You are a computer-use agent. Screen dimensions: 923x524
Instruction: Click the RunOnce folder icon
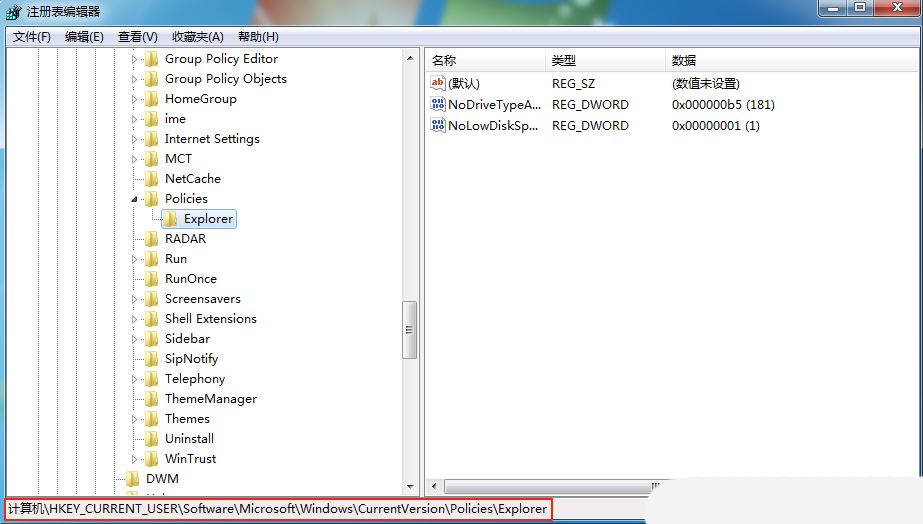(x=151, y=279)
